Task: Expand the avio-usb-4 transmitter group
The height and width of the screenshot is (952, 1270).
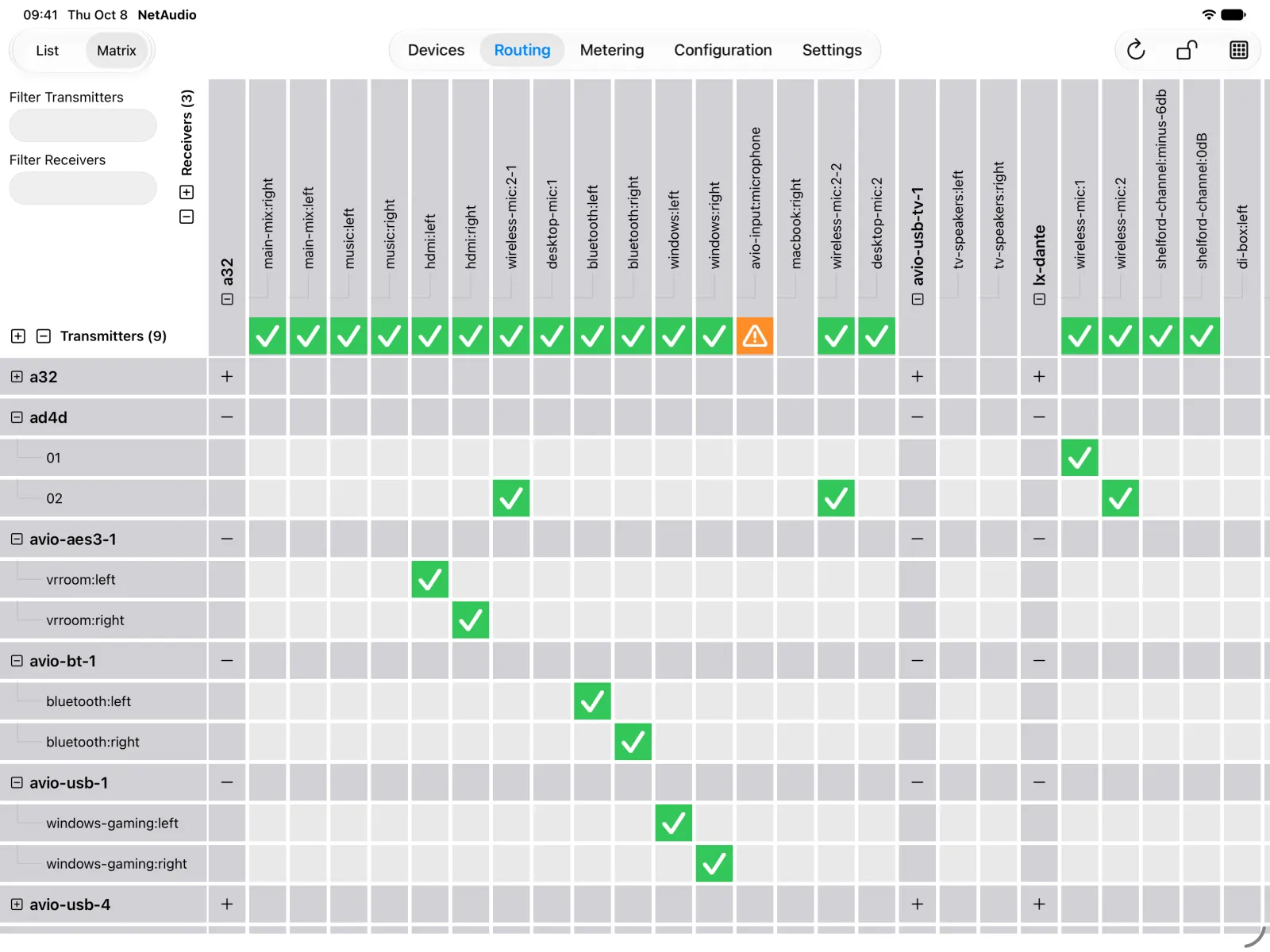Action: click(x=17, y=904)
